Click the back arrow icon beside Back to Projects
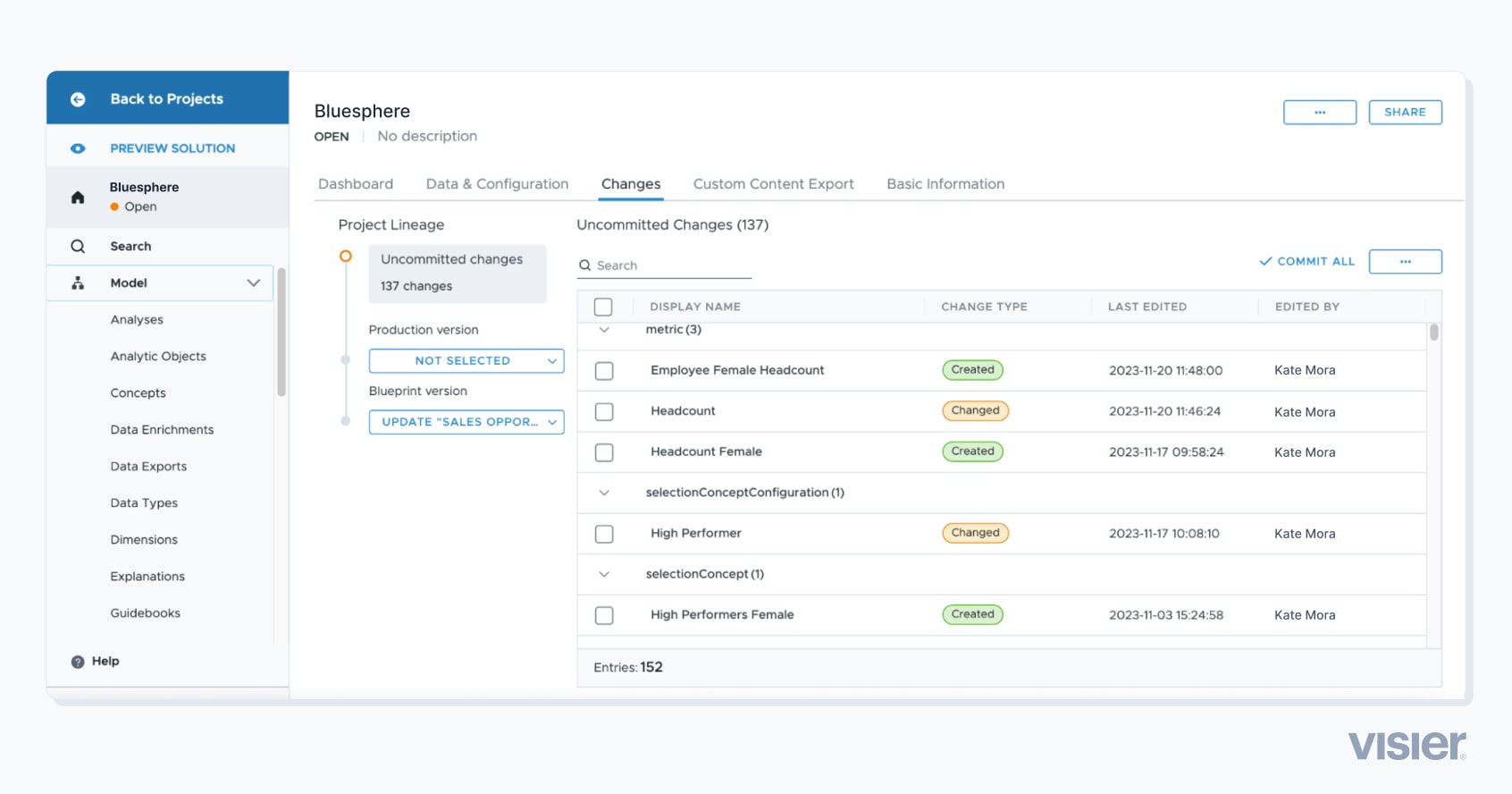This screenshot has height=794, width=1512. [x=78, y=99]
